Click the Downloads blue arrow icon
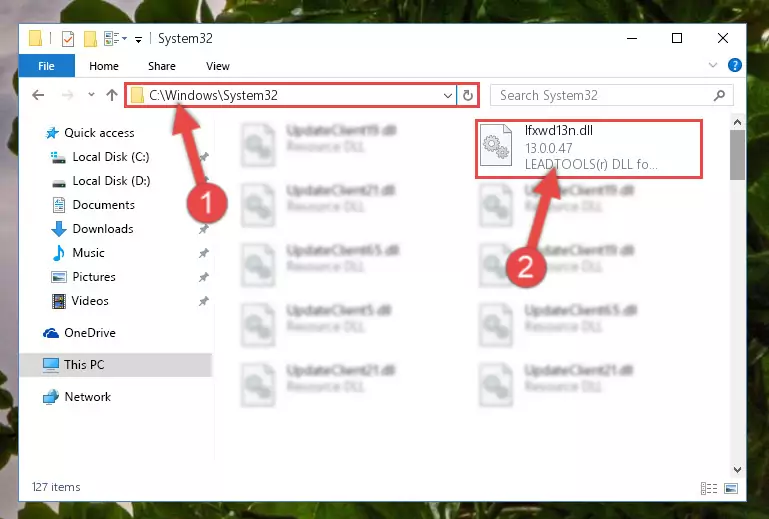769x519 pixels. (x=58, y=229)
